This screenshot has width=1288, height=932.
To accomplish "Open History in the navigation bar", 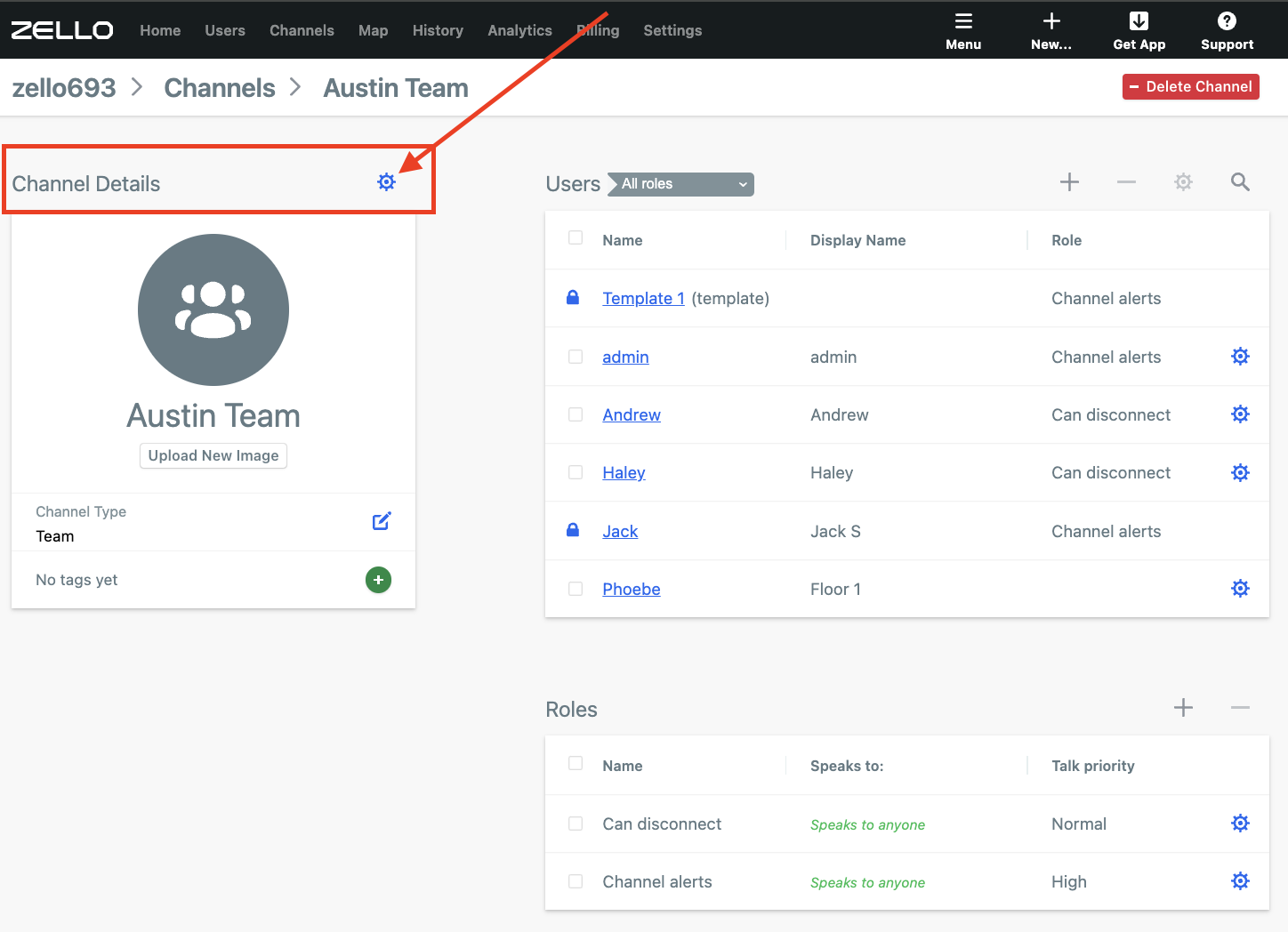I will [x=438, y=30].
